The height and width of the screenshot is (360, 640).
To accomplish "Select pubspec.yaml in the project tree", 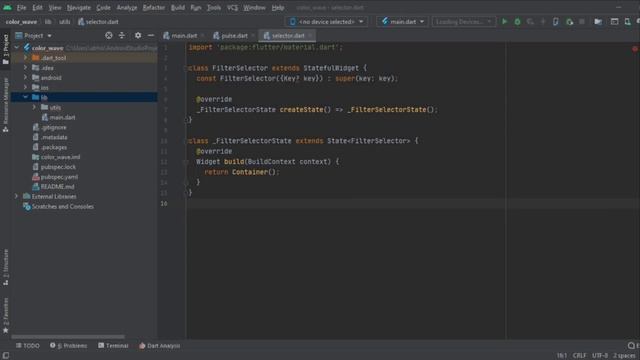I will point(59,177).
